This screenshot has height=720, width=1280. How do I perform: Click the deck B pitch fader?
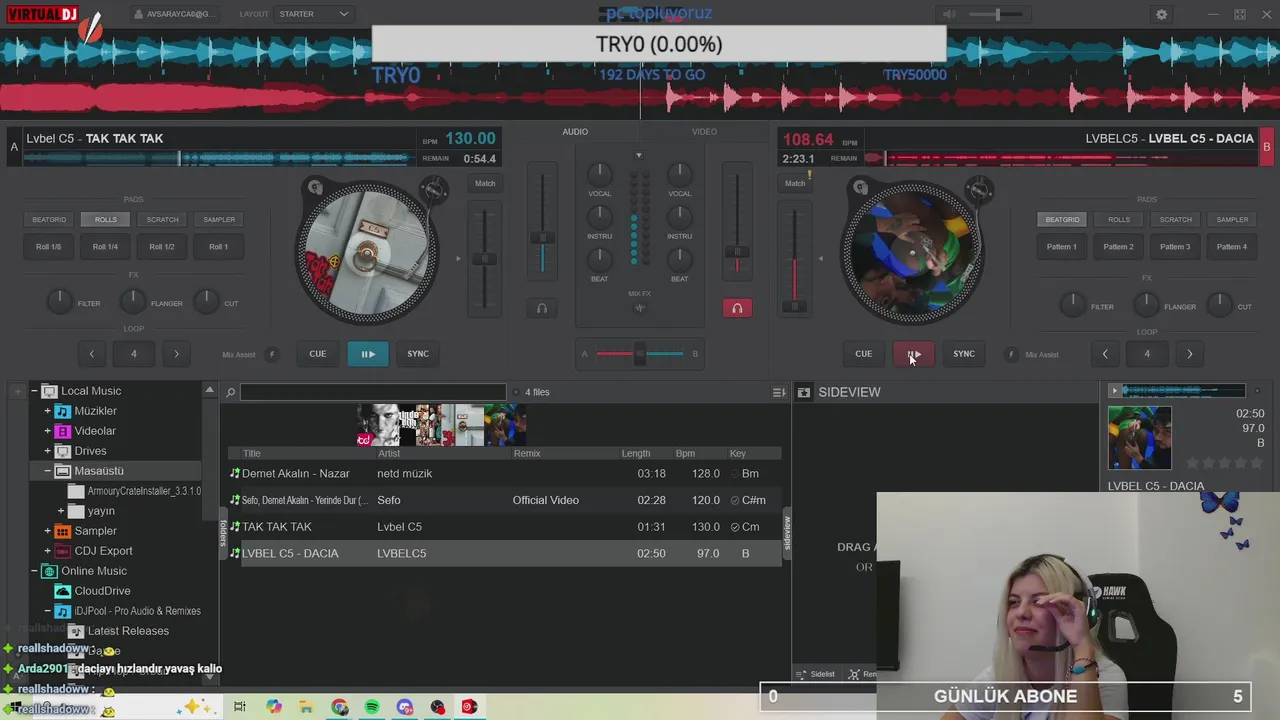click(x=795, y=306)
